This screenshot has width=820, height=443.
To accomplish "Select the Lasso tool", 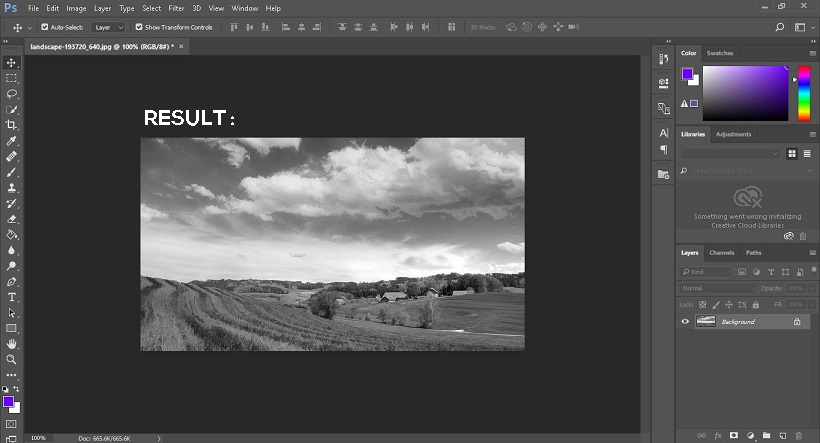I will [12, 93].
